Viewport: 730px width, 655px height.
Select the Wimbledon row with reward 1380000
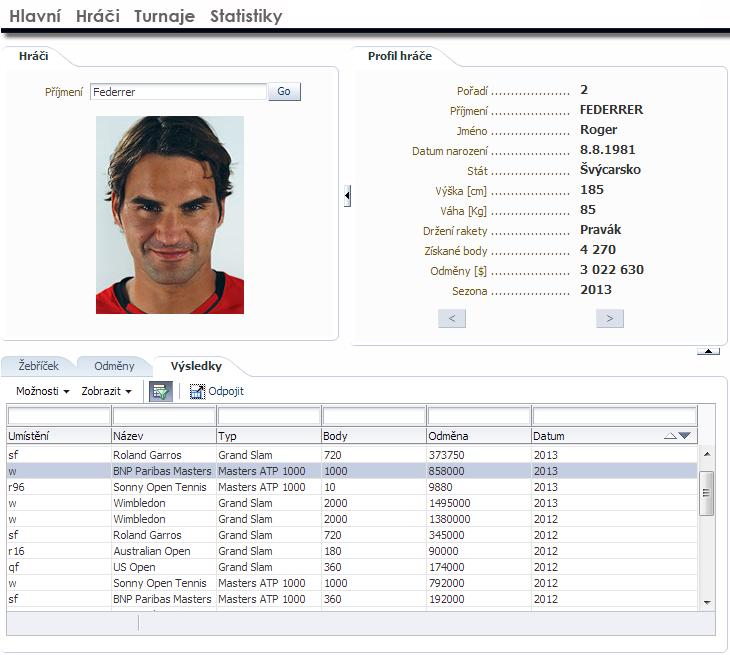tap(352, 519)
